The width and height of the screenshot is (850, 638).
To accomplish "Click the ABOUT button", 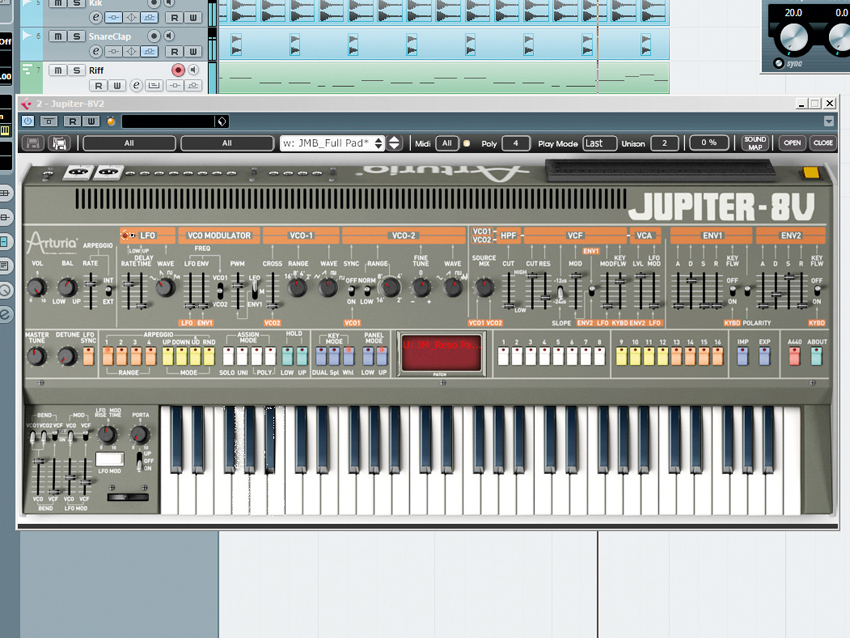I will point(816,356).
